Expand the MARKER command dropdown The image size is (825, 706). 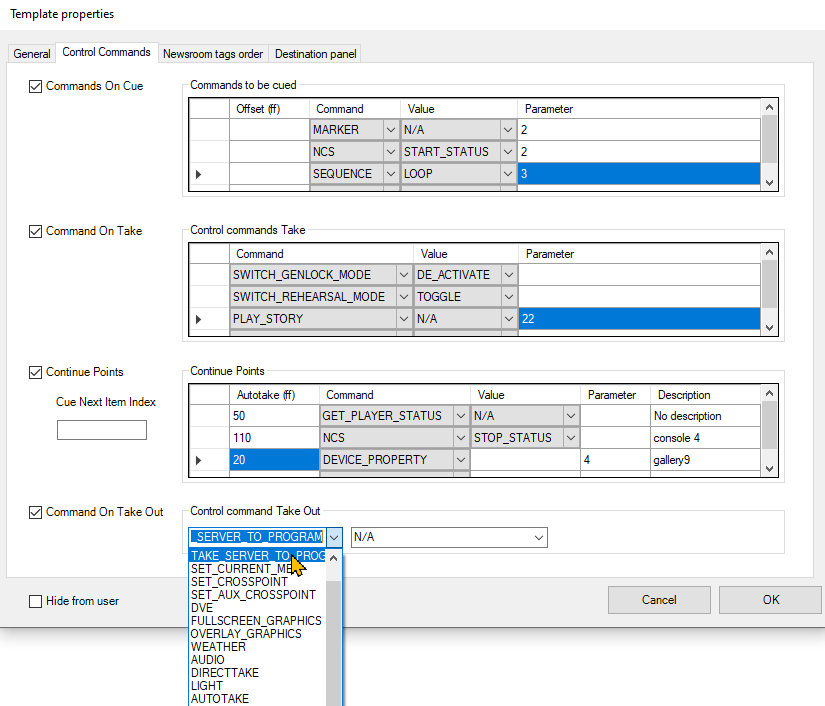point(391,130)
